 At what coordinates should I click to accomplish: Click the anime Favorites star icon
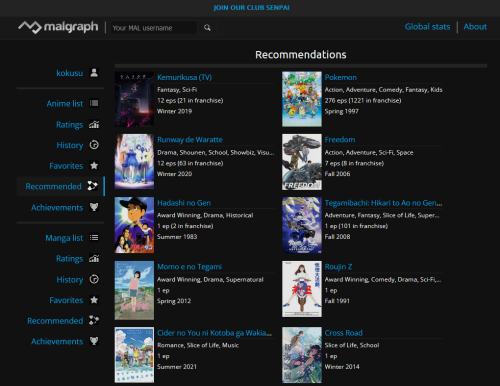(94, 166)
